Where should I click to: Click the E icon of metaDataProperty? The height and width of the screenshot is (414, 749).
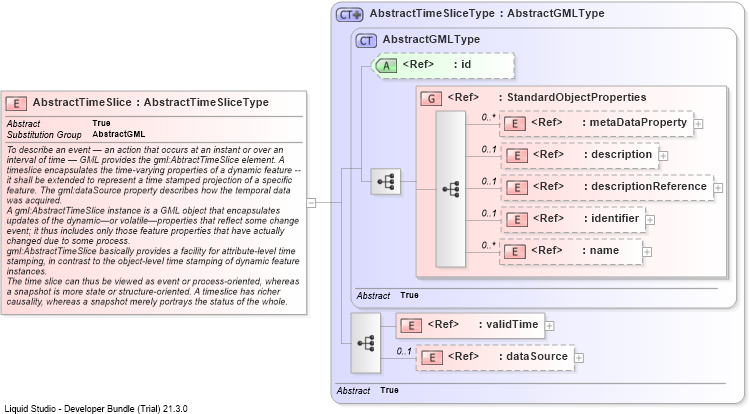click(x=514, y=124)
